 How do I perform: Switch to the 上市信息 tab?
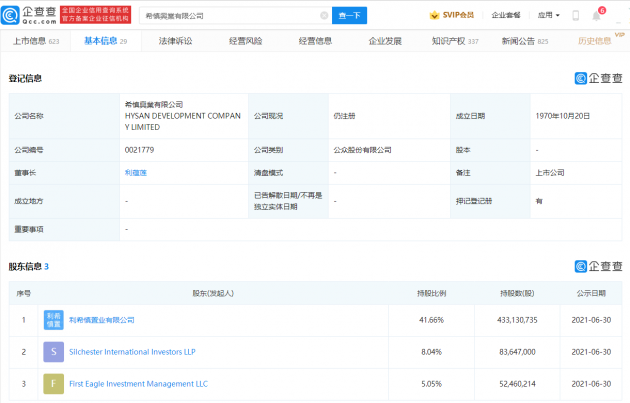point(36,41)
